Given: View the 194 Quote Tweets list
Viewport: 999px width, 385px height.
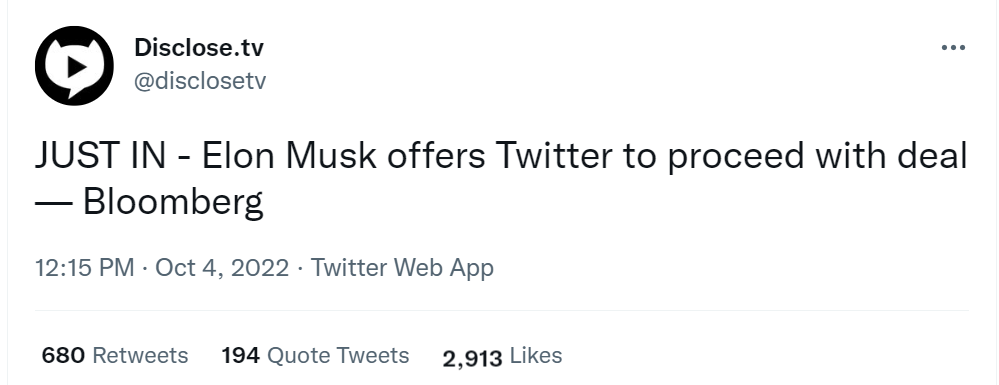Looking at the screenshot, I should (x=315, y=355).
